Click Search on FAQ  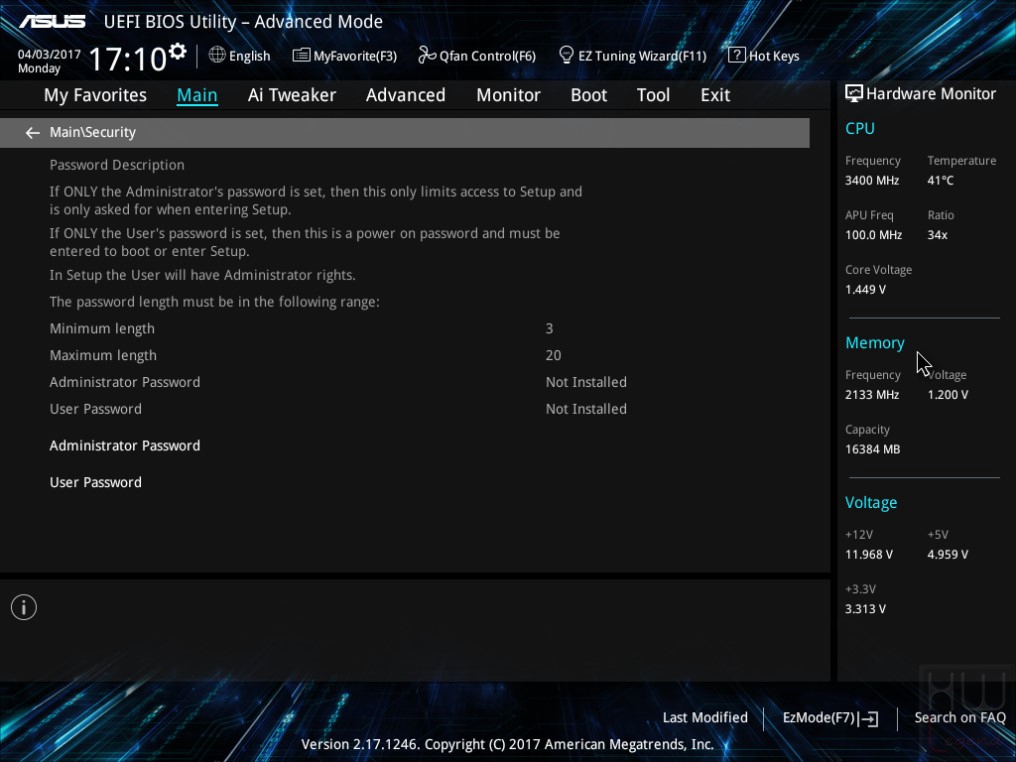tap(960, 718)
